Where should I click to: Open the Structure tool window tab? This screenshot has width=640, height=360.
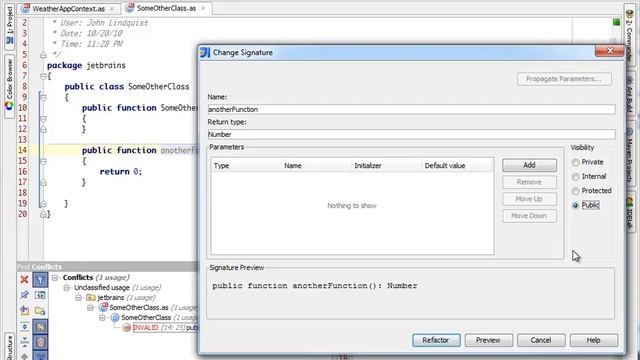click(x=9, y=348)
